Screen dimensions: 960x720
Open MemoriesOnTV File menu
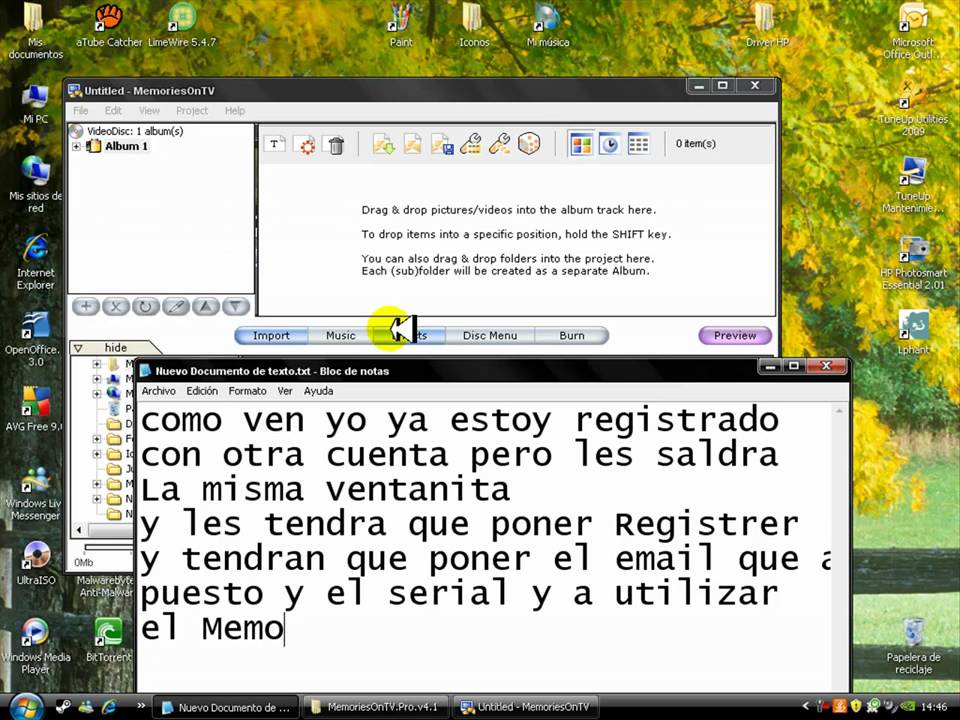[x=81, y=111]
